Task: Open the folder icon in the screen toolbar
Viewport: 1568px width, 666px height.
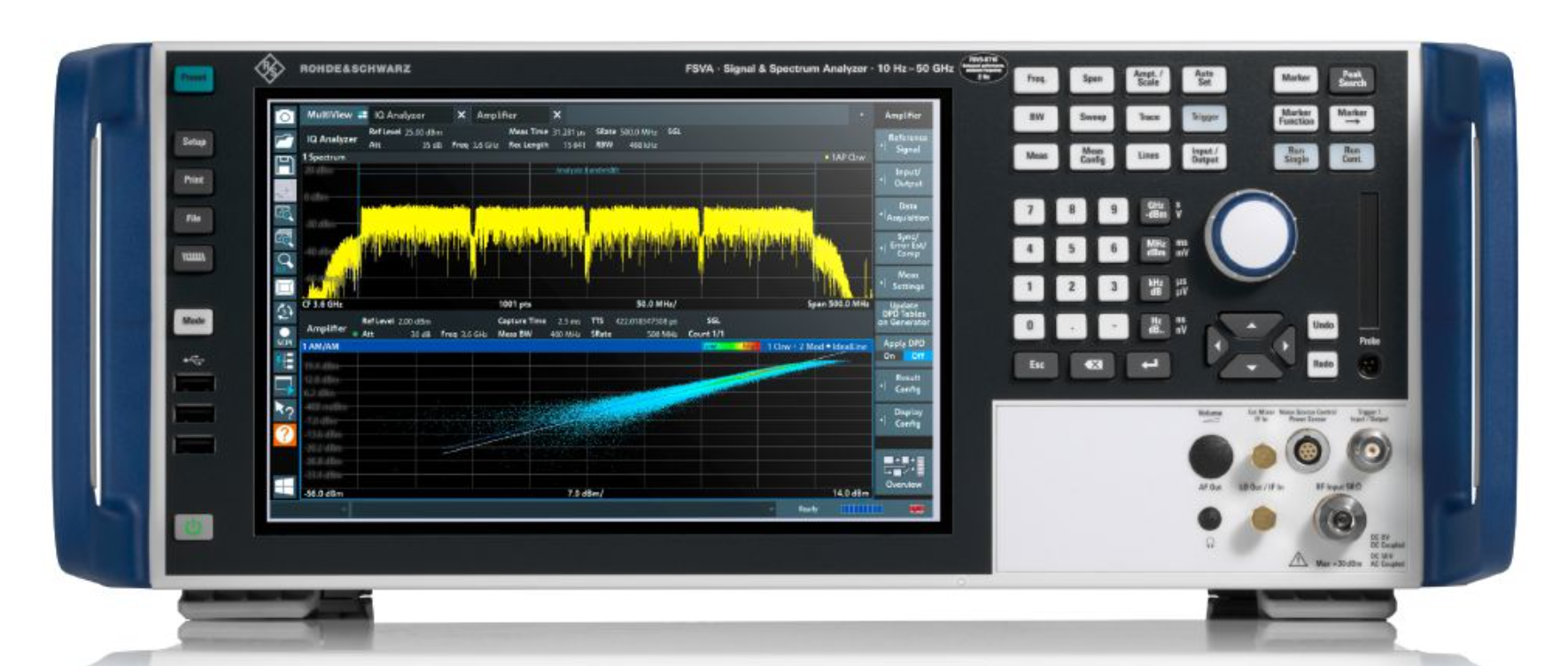Action: pos(283,141)
